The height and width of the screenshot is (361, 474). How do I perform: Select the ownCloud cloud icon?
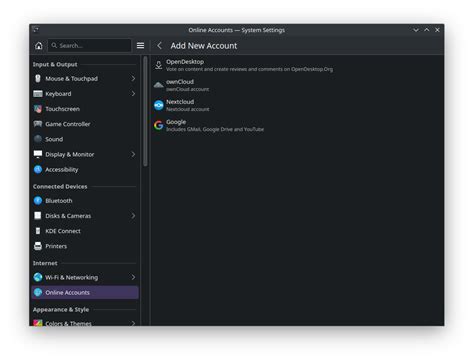tap(159, 85)
